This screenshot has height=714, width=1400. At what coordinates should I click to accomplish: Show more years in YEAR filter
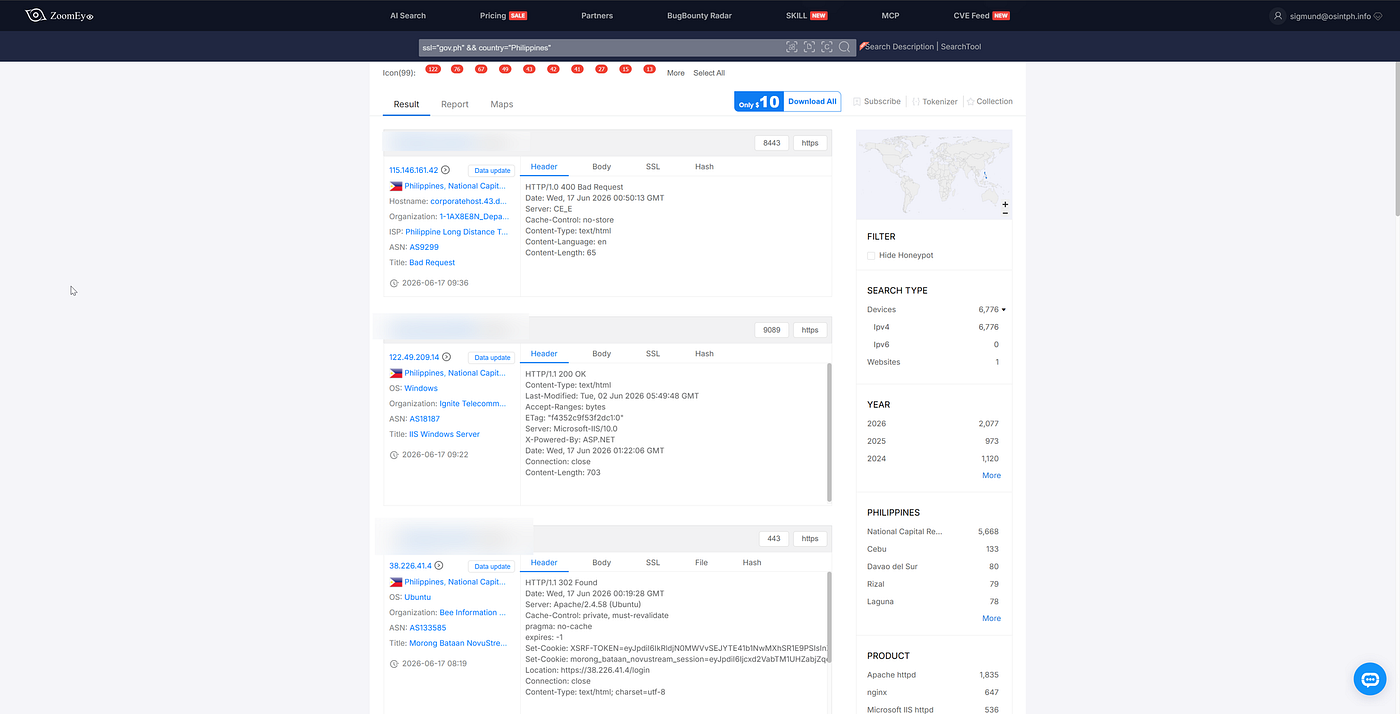point(991,475)
